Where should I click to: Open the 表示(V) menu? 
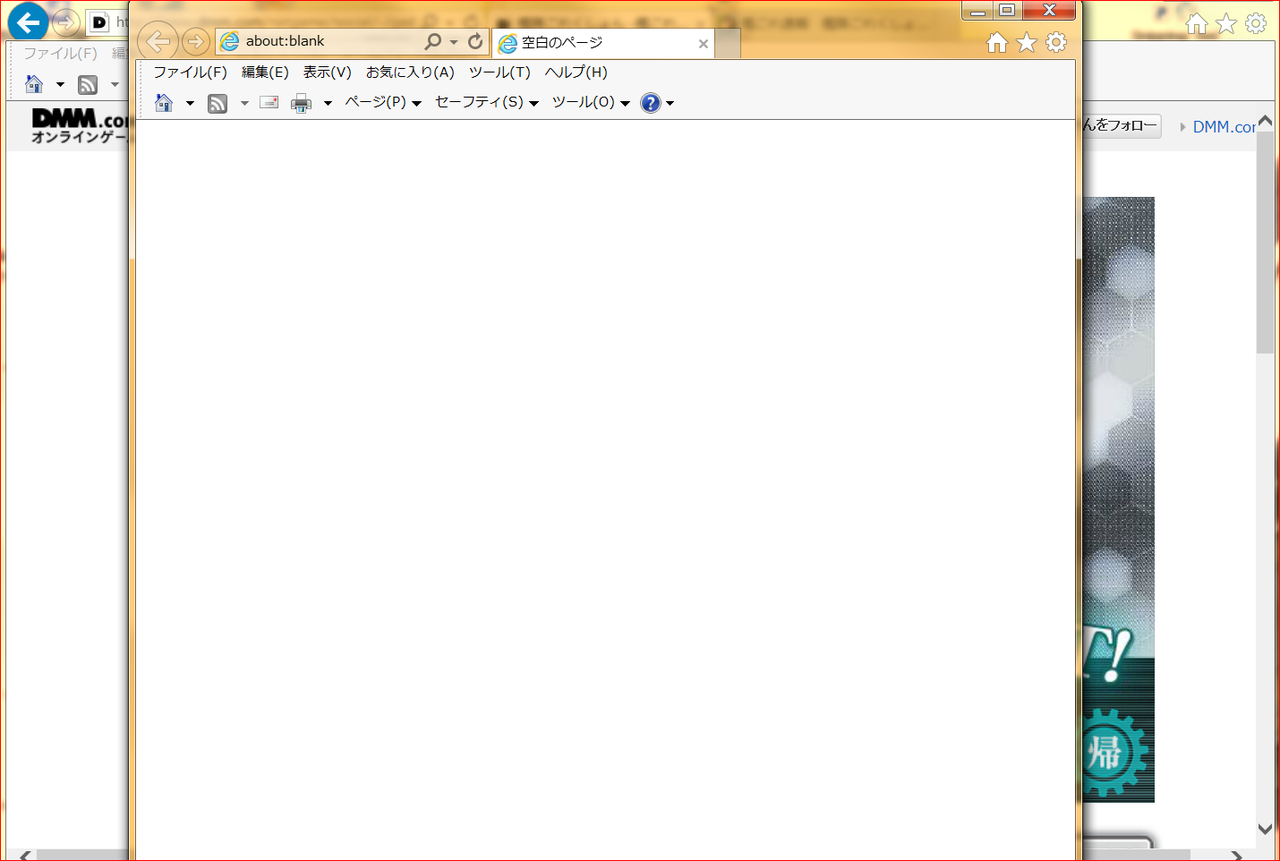327,72
